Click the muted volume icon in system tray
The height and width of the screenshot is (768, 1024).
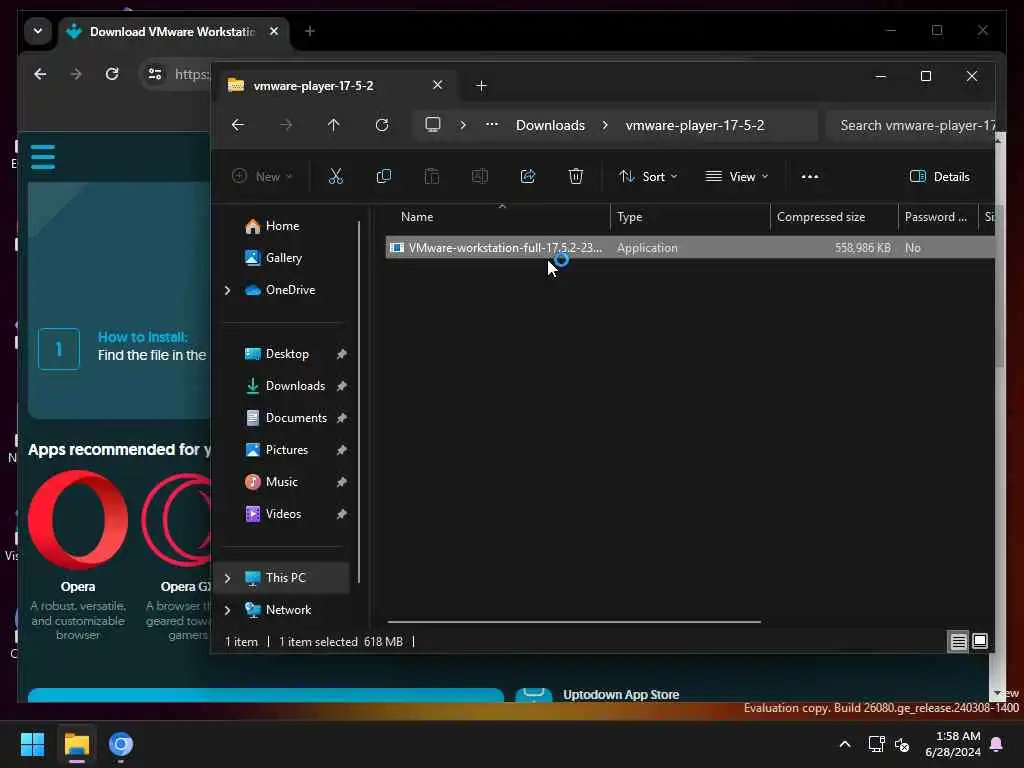click(x=902, y=744)
